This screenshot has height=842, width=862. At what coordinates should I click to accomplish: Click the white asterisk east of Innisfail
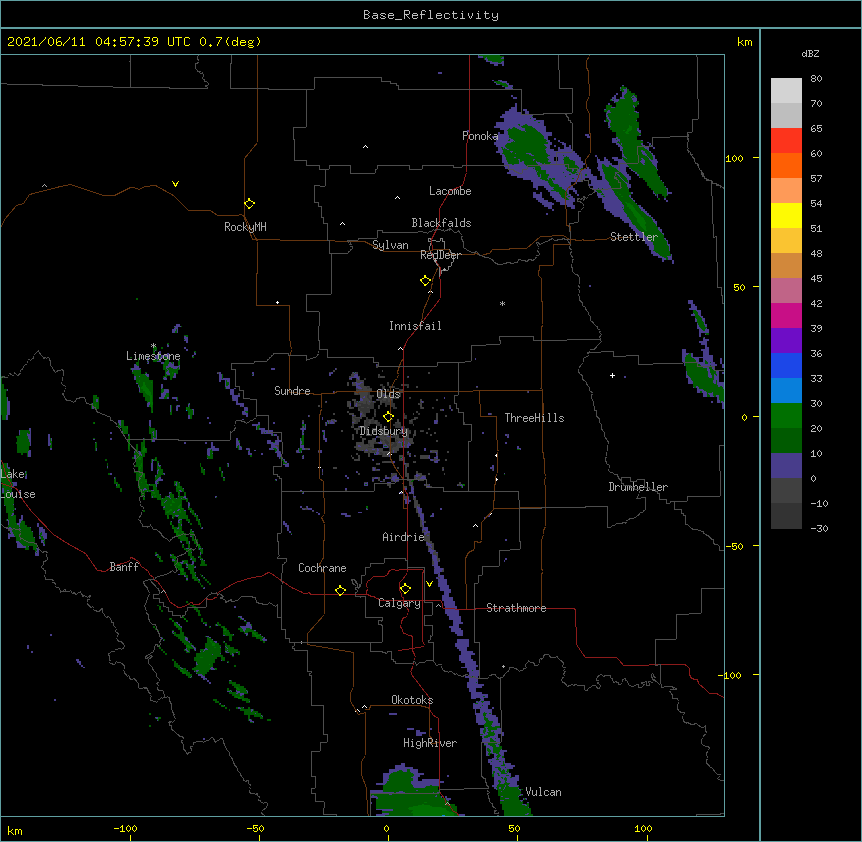[502, 303]
